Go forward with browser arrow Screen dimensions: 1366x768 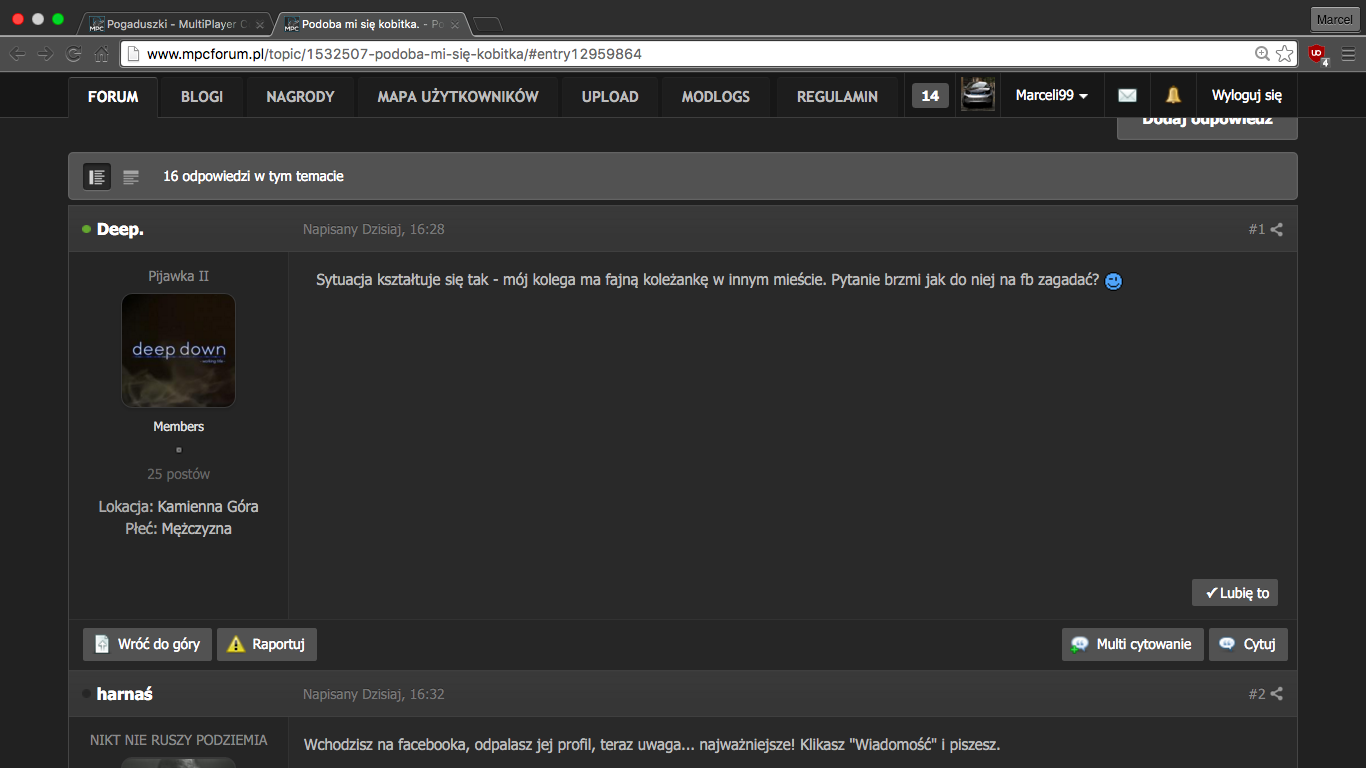coord(45,54)
